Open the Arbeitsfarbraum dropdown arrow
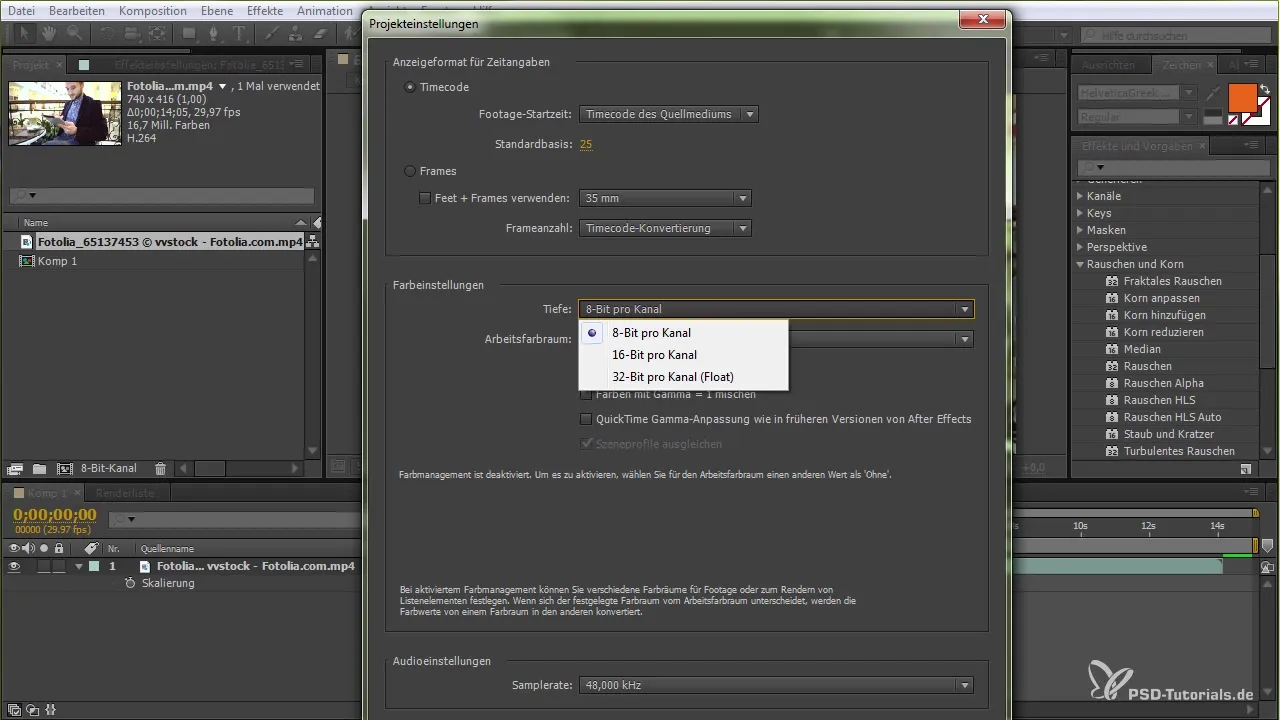This screenshot has width=1280, height=720. click(965, 339)
